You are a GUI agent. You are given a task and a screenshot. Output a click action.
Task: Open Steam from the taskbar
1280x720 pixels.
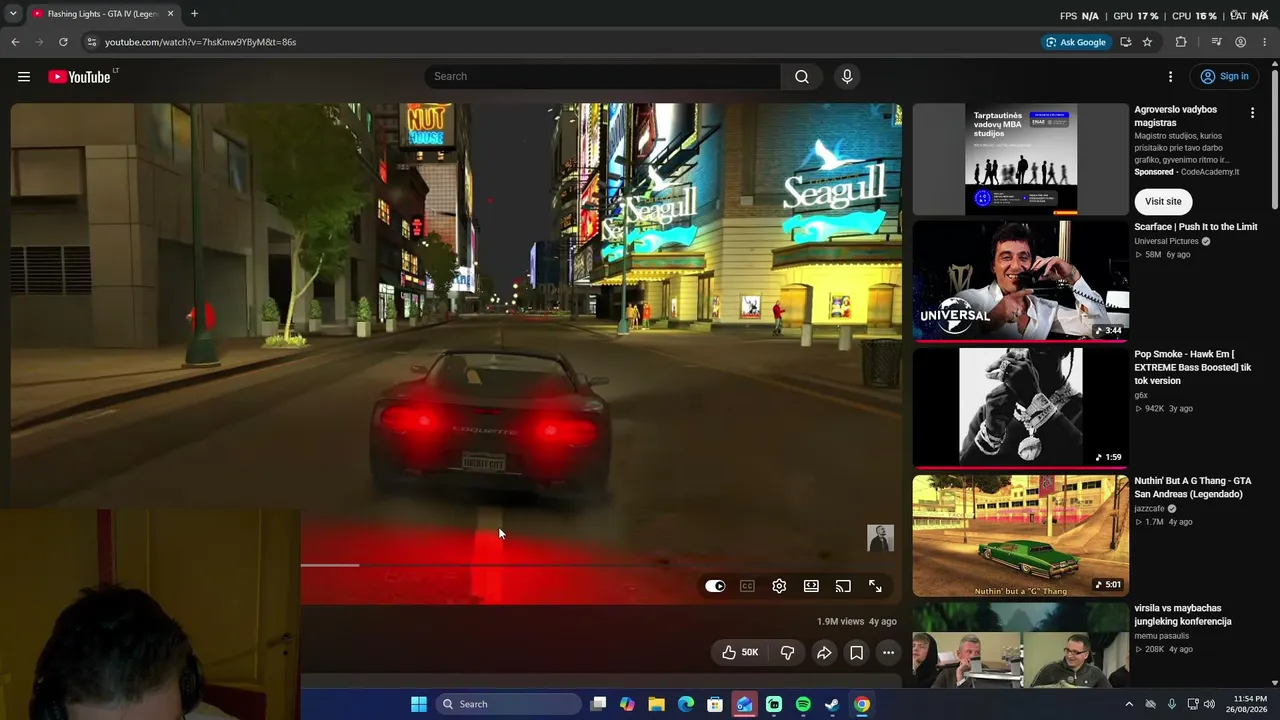click(832, 704)
